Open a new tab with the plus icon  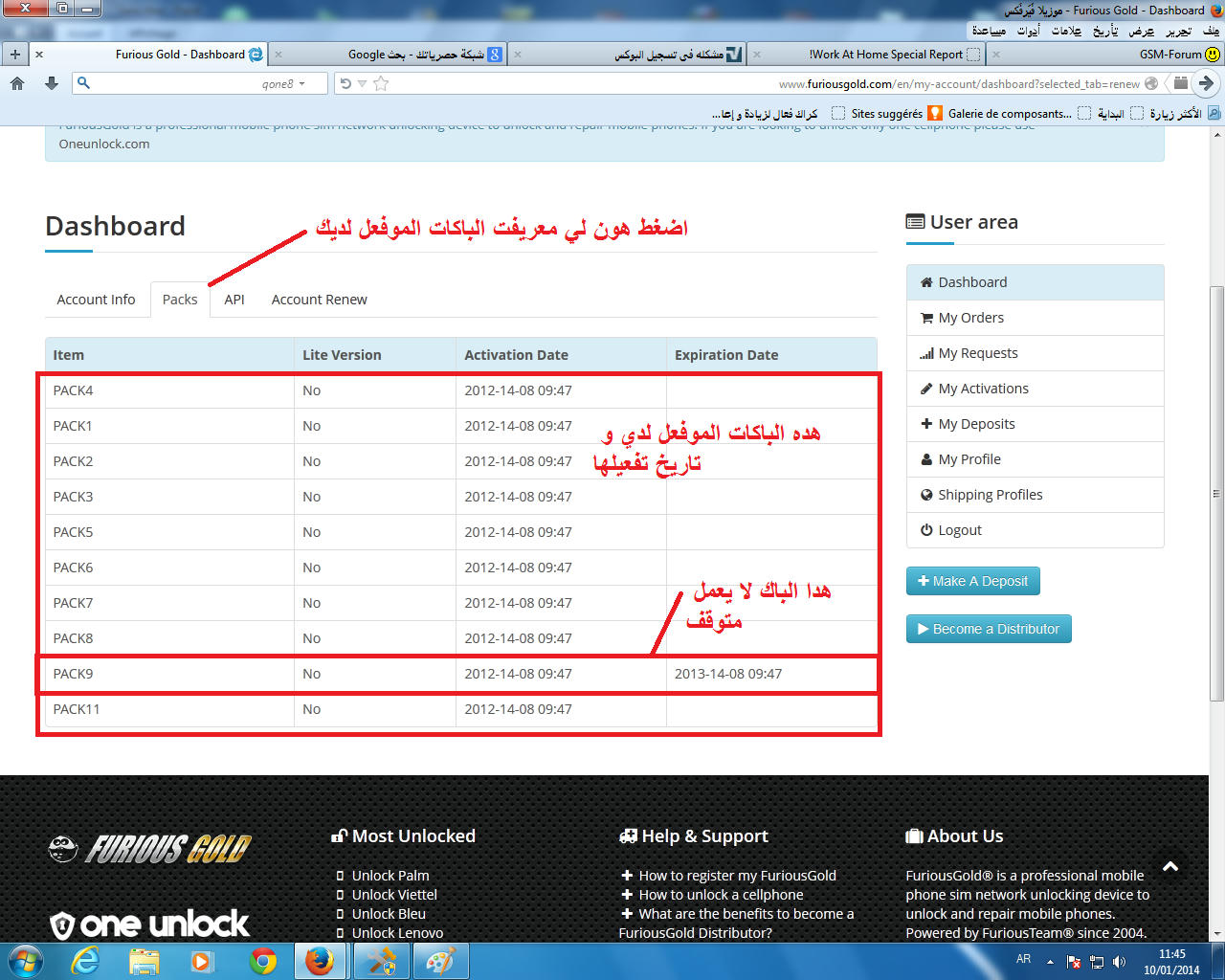(x=14, y=55)
